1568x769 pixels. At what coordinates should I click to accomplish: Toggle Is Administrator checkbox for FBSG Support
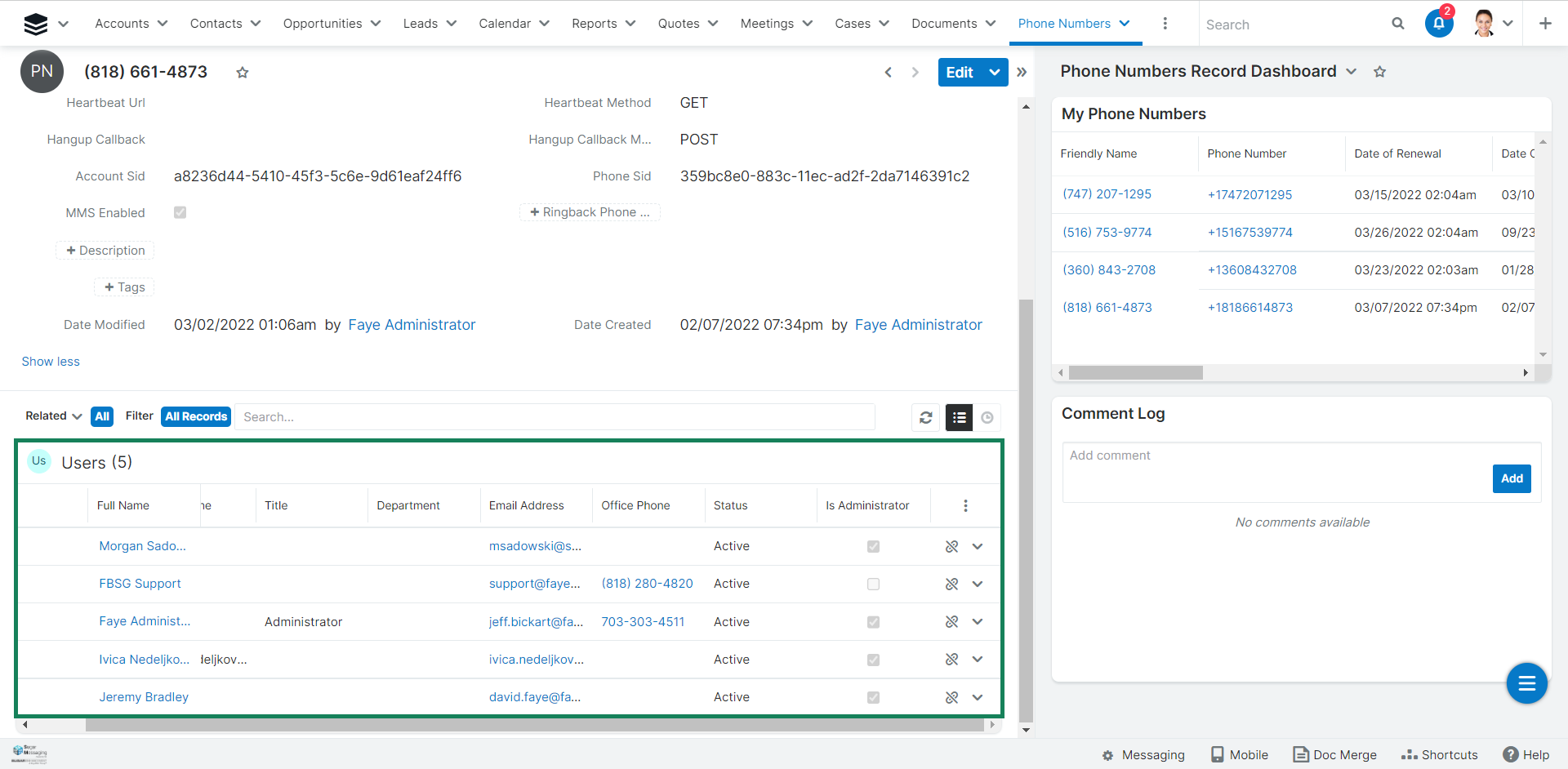pos(873,585)
